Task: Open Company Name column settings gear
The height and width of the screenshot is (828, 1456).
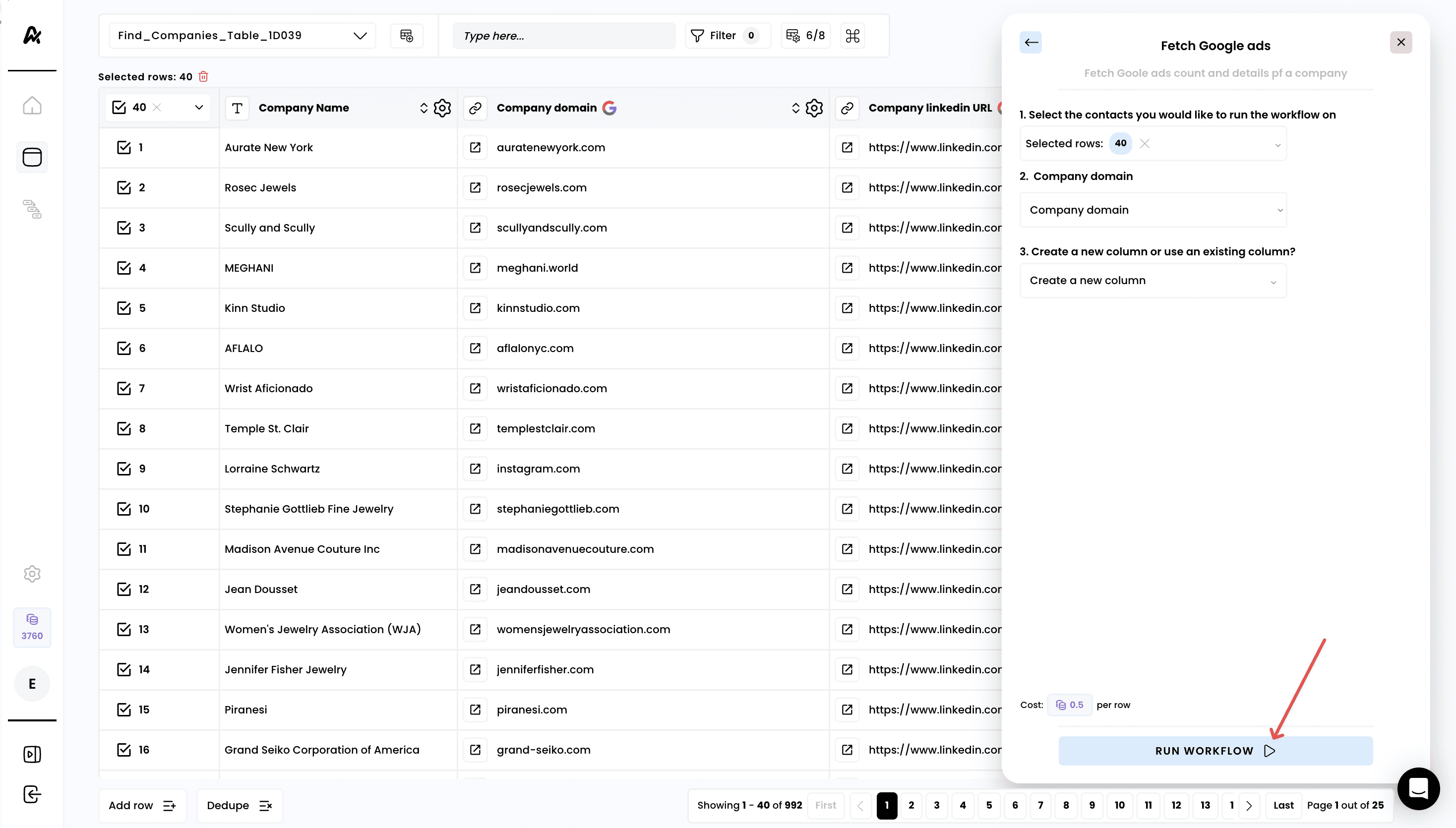Action: point(442,108)
